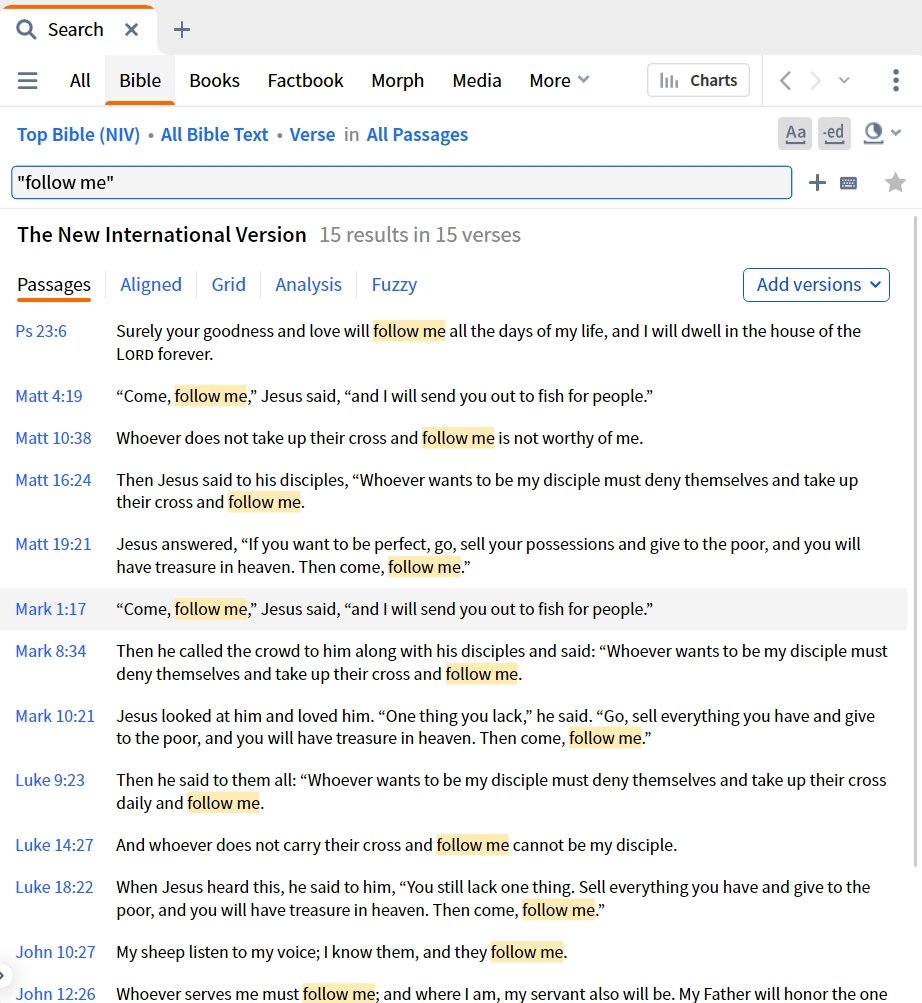Click the partial-match pie icon

870,133
